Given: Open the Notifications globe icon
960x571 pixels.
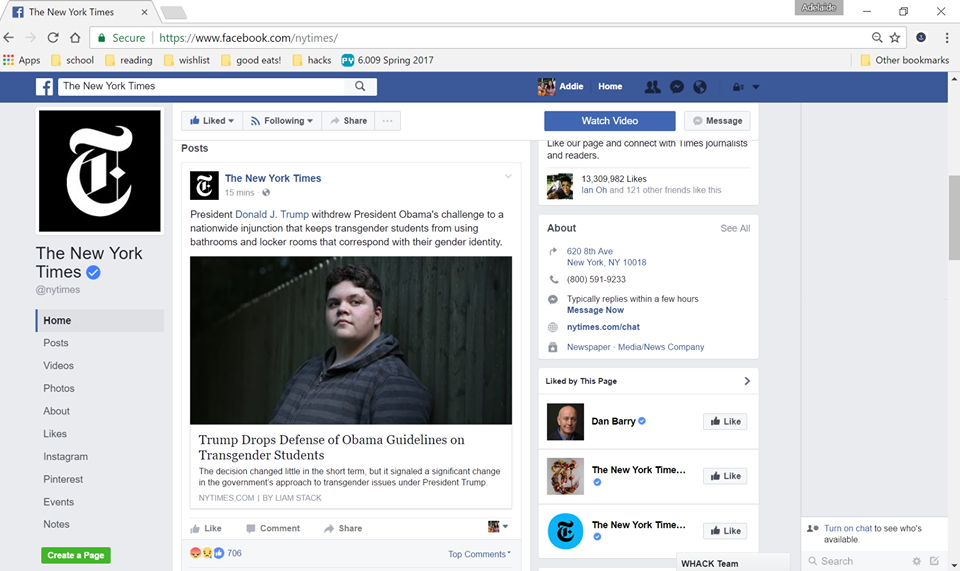Looking at the screenshot, I should click(x=700, y=87).
